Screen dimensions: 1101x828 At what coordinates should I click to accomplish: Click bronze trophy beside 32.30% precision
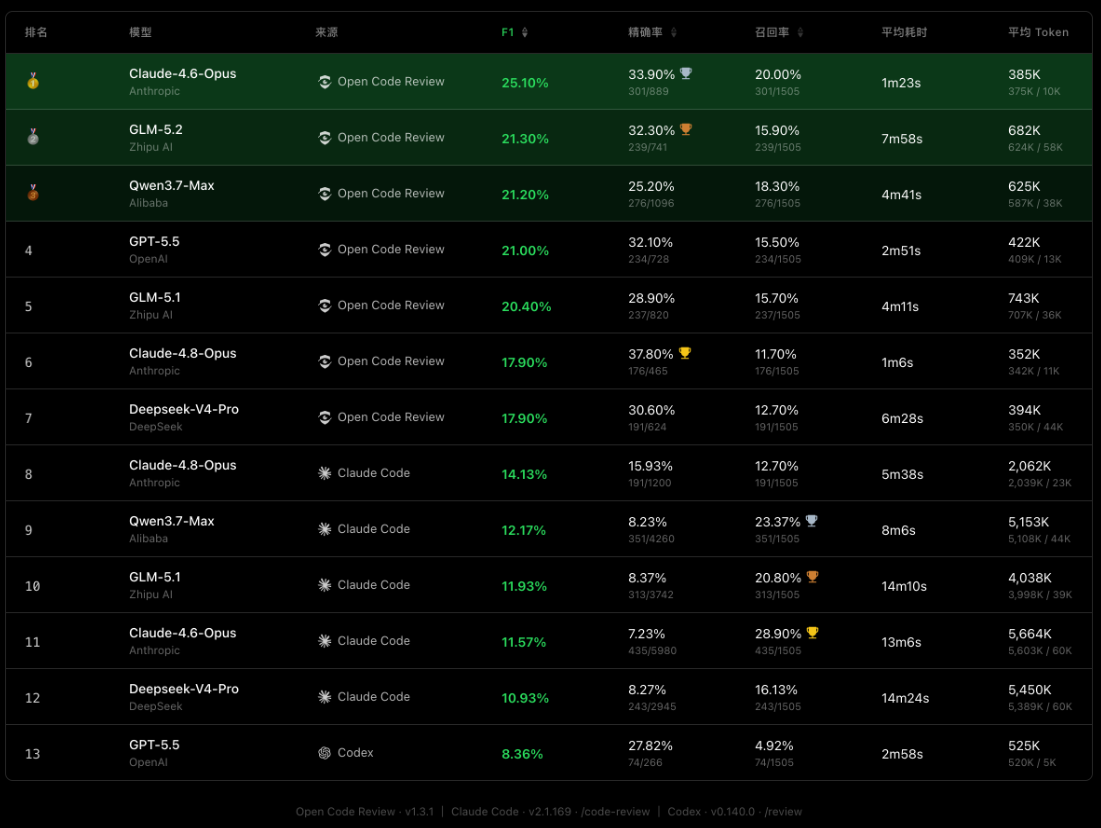coord(686,129)
